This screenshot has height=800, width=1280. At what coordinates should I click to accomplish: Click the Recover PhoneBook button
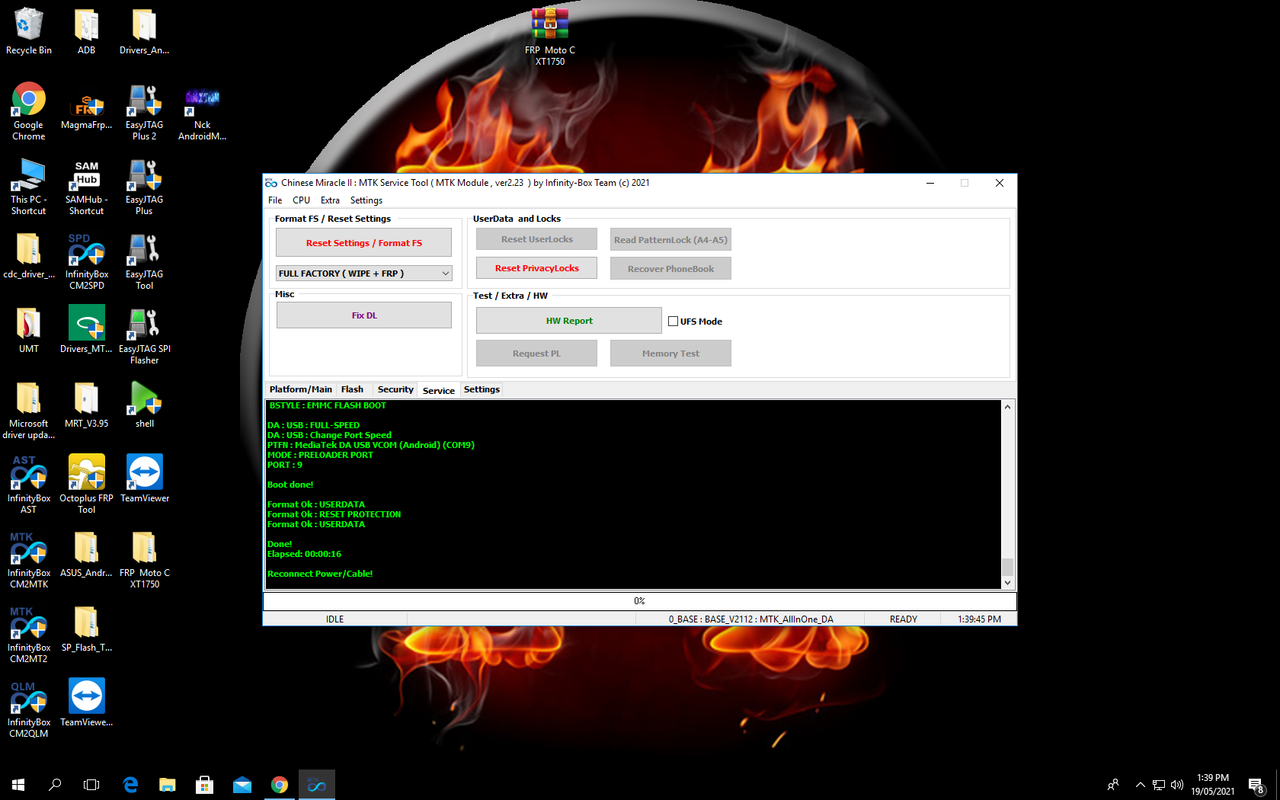[x=671, y=268]
